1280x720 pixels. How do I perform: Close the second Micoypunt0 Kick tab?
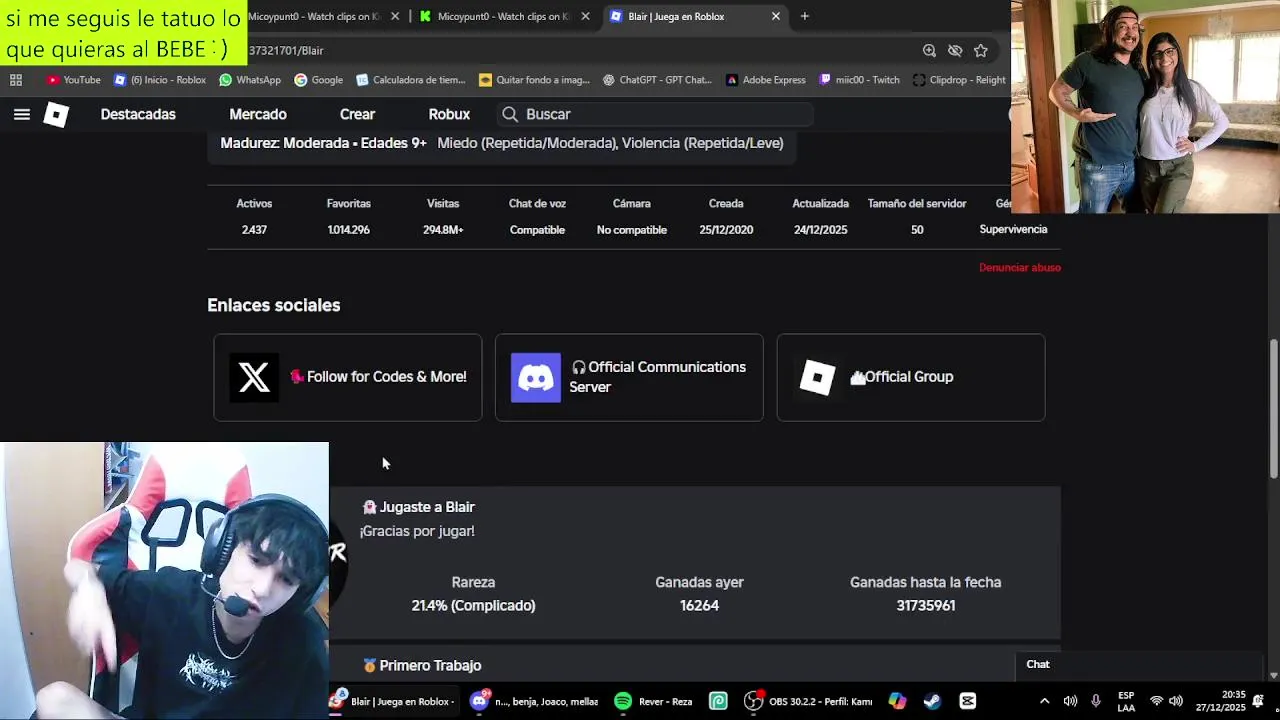(x=585, y=16)
